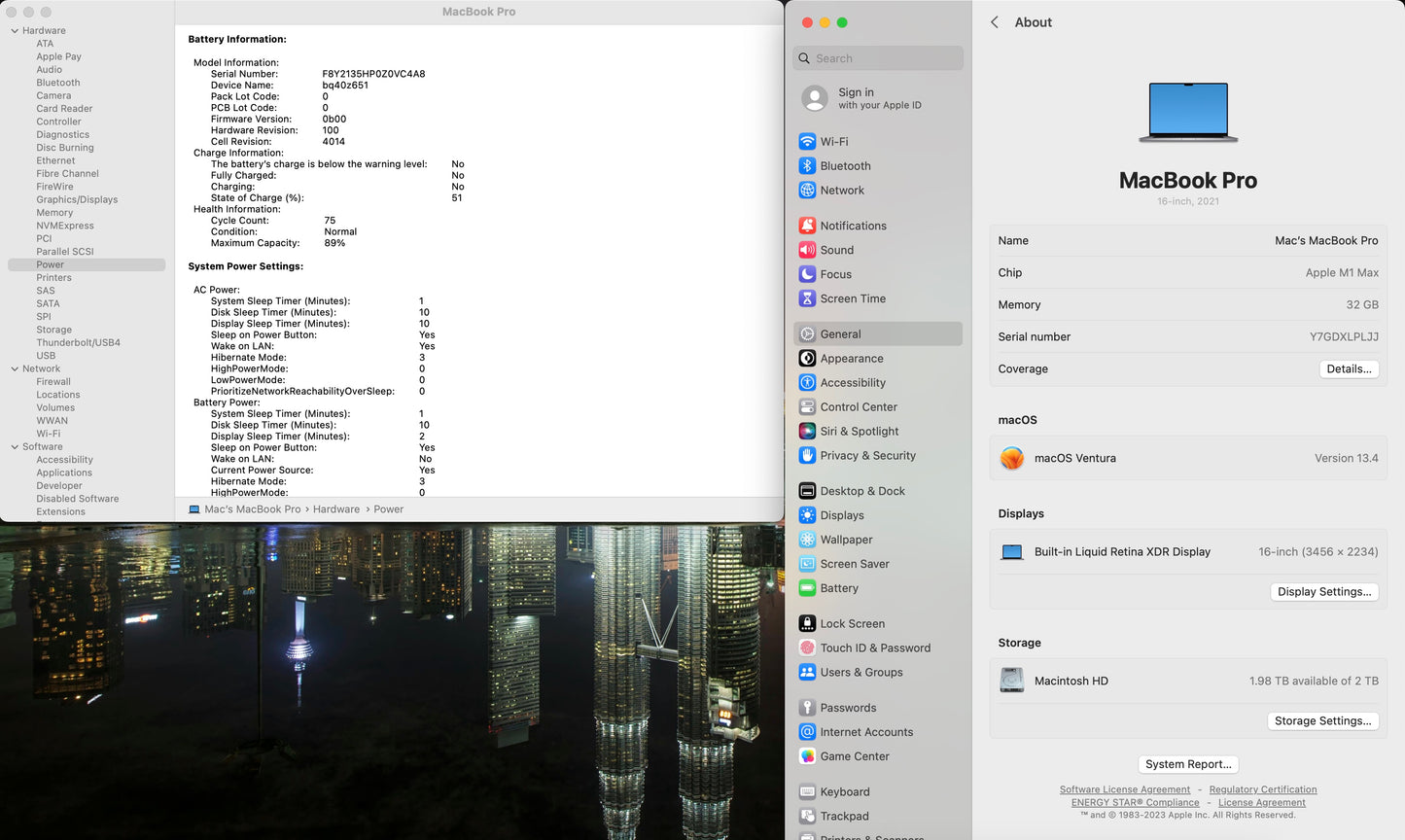Click the System Settings Search field
Viewport: 1405px width, 840px height.
point(878,58)
